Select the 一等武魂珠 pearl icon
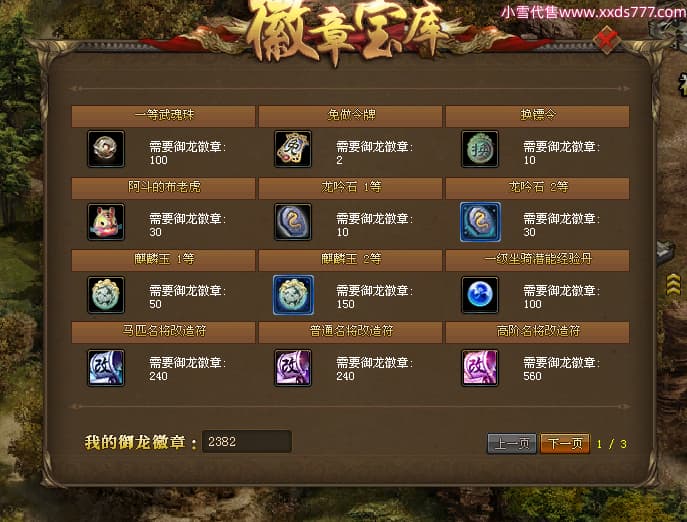The image size is (687, 522). pos(106,149)
